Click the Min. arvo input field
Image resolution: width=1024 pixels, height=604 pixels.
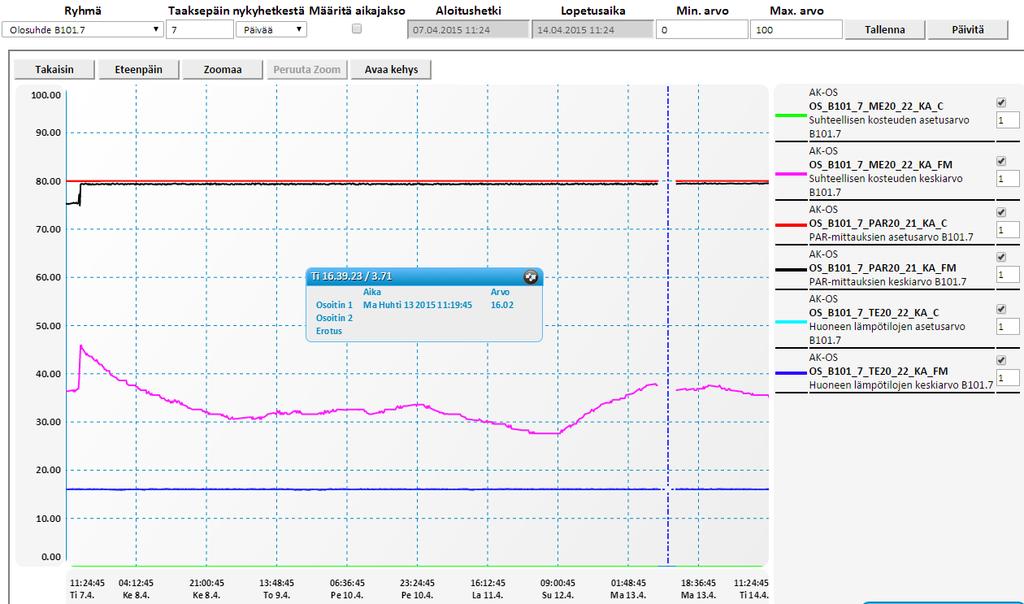coord(701,29)
